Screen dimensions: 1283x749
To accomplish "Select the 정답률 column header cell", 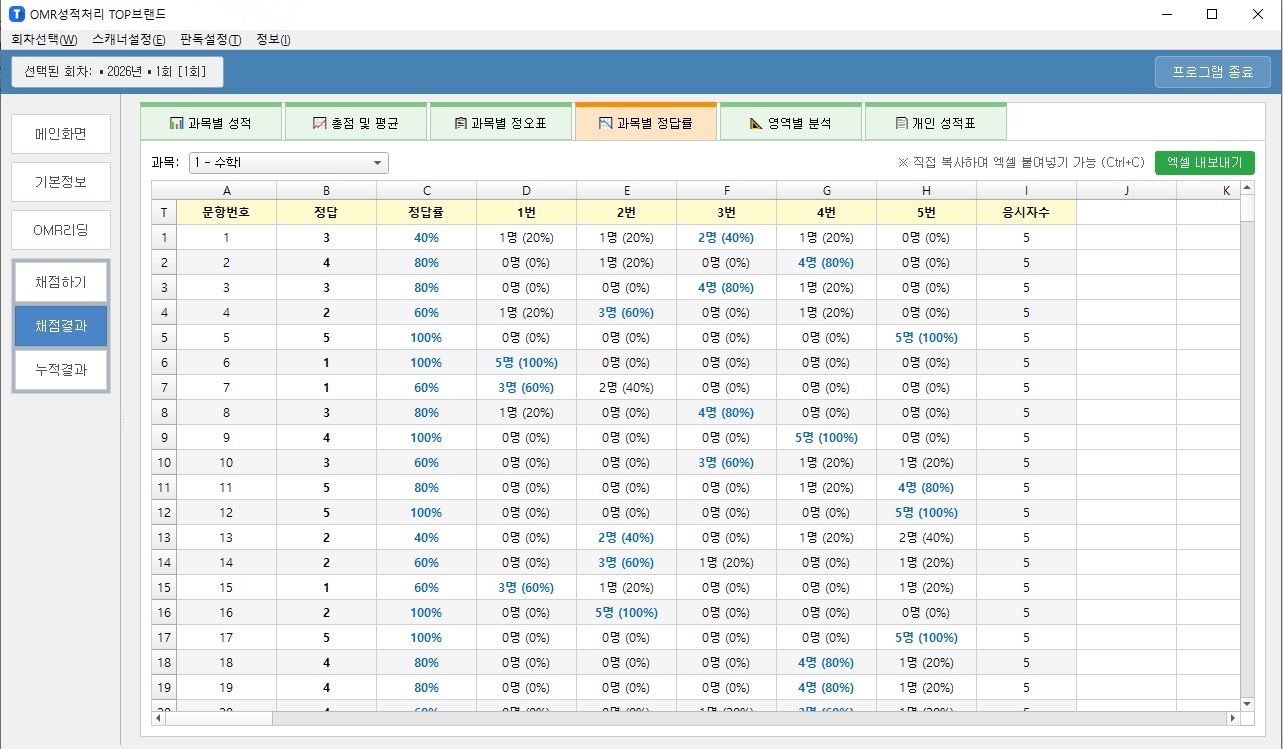I will pyautogui.click(x=426, y=212).
